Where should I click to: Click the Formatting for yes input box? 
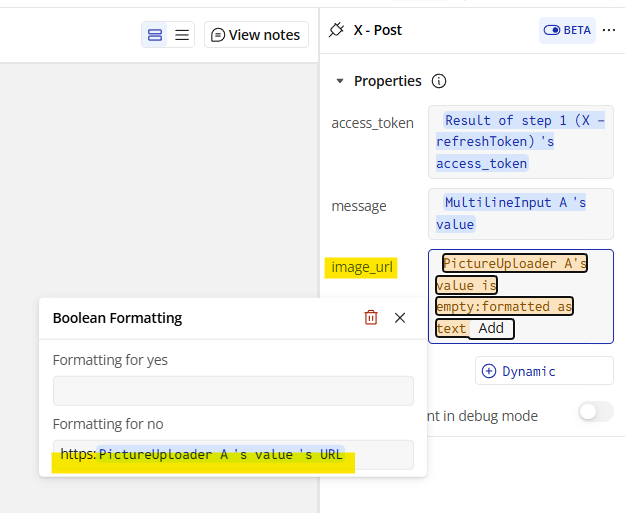click(233, 391)
